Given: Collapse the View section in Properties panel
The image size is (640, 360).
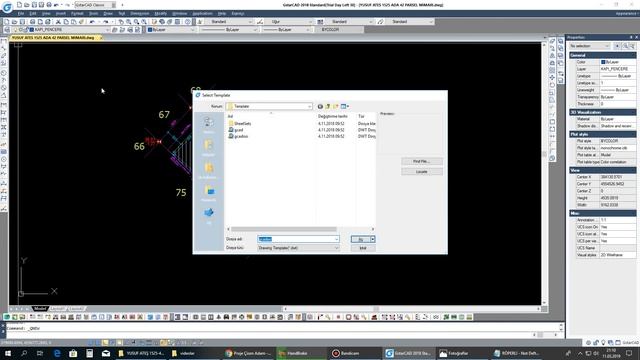Looking at the screenshot, I should pos(602,170).
